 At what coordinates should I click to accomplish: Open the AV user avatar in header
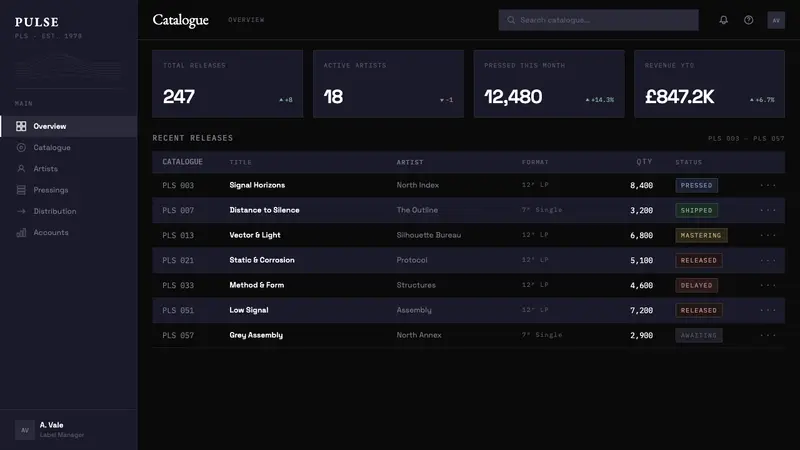pos(776,20)
